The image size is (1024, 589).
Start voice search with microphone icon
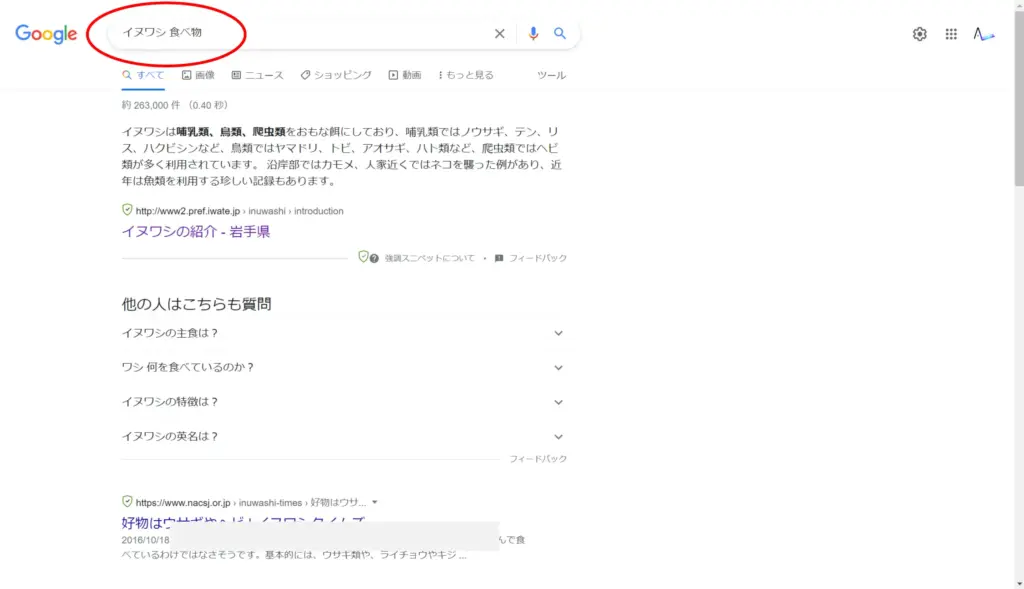point(533,33)
